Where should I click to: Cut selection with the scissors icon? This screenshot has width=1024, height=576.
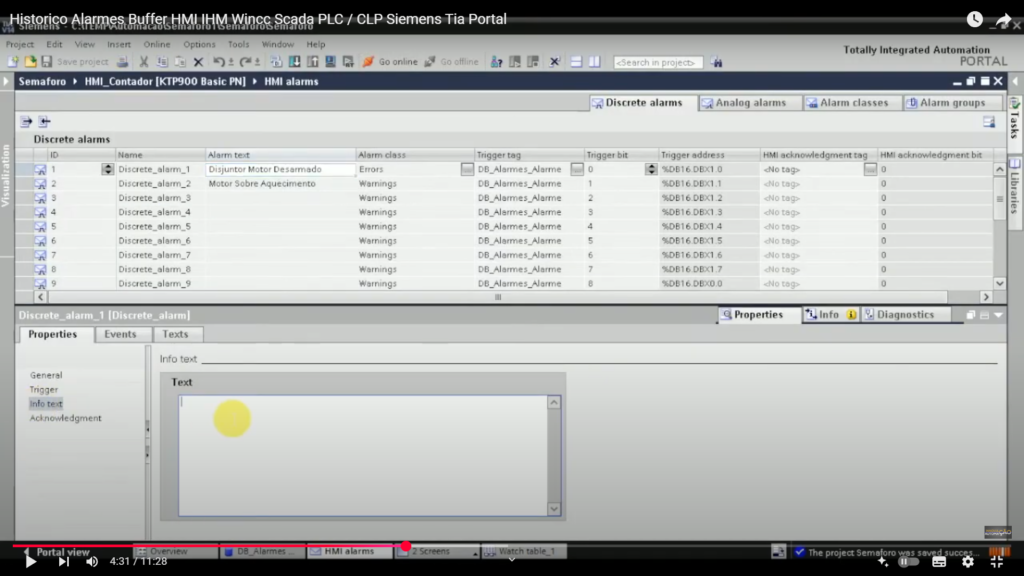pos(143,62)
